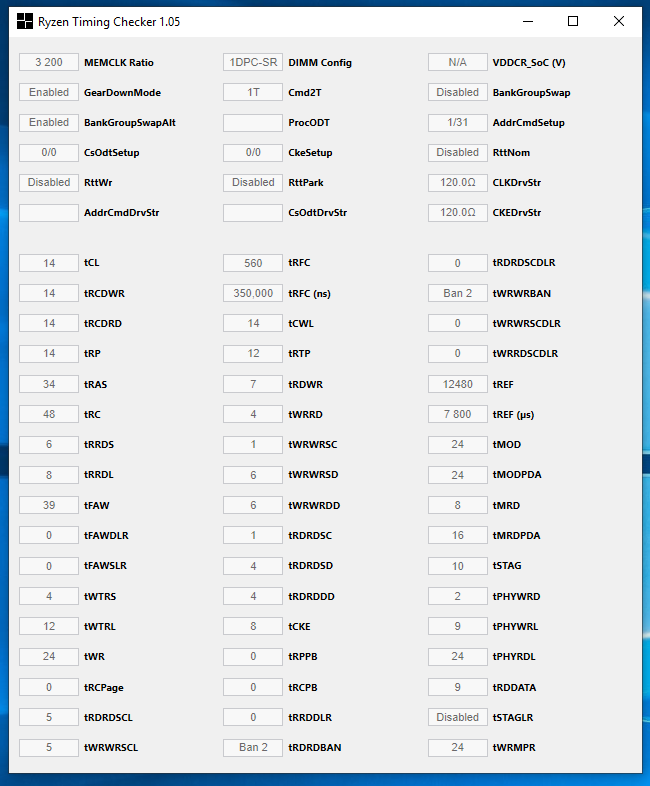Select the VDDCR_SoC (V) N/A field
The image size is (650, 786).
click(458, 62)
